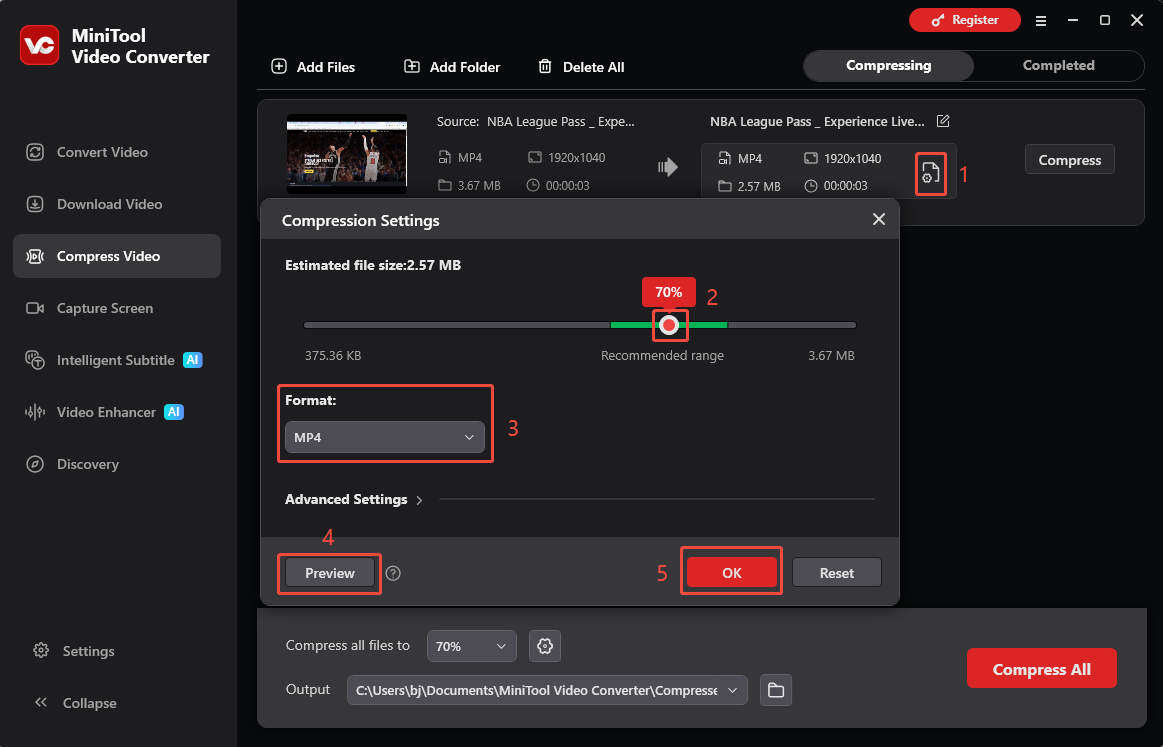Click the help question mark icon
This screenshot has width=1163, height=747.
click(x=393, y=573)
